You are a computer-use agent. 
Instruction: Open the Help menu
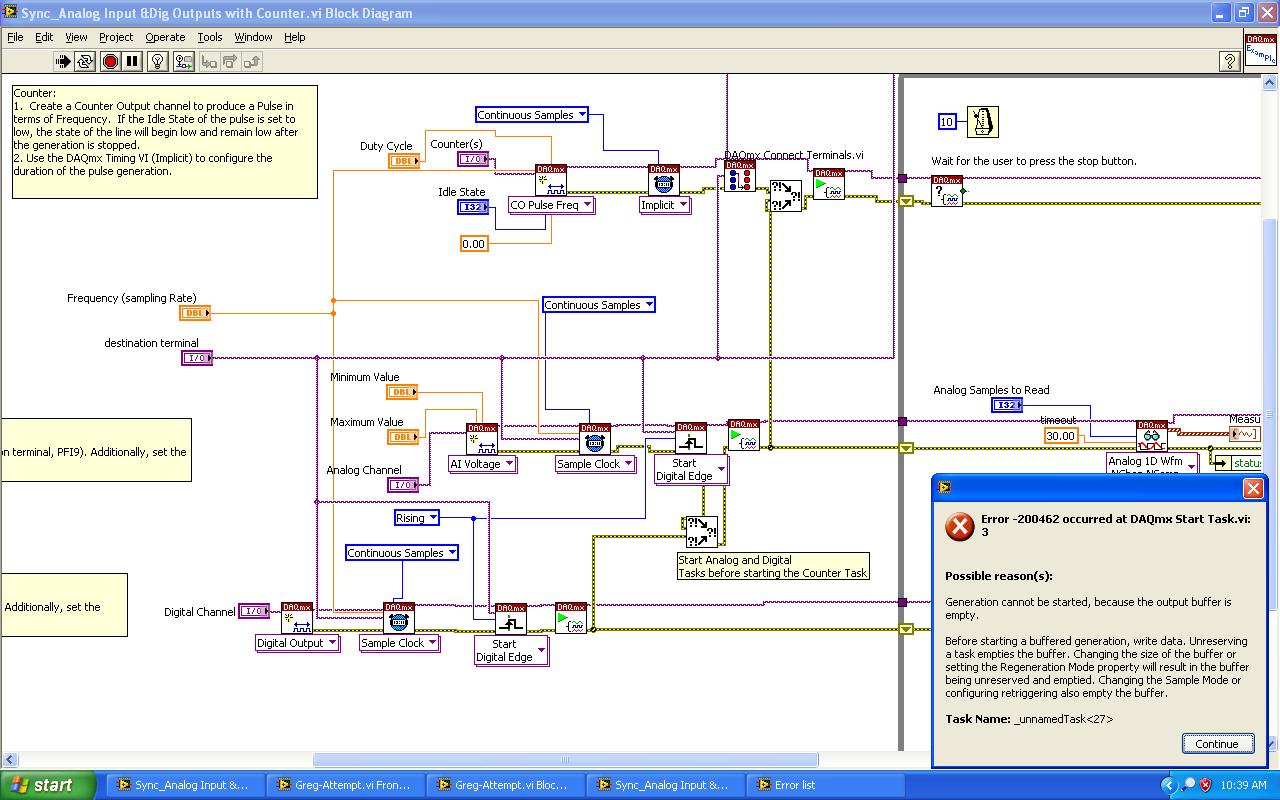point(294,37)
